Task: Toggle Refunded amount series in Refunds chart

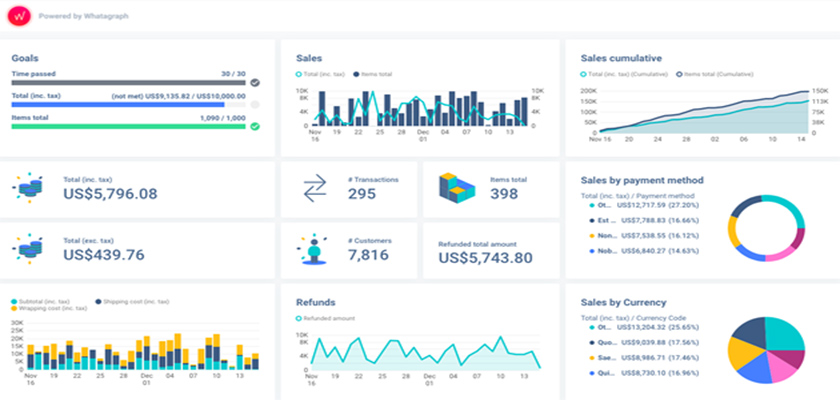Action: [x=328, y=318]
